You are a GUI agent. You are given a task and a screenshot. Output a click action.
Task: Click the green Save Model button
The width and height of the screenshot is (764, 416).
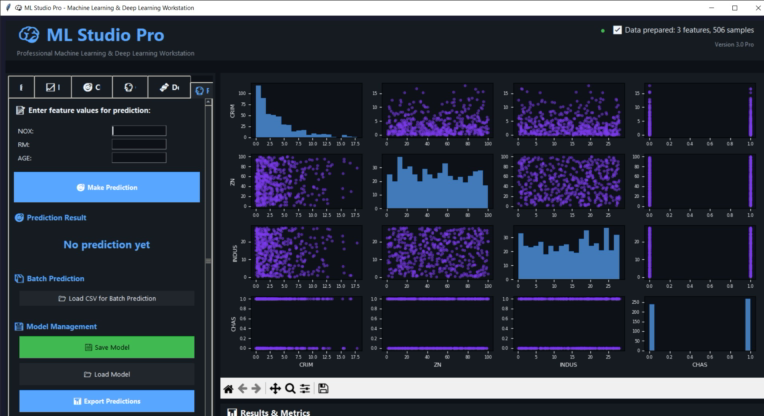[x=107, y=347]
